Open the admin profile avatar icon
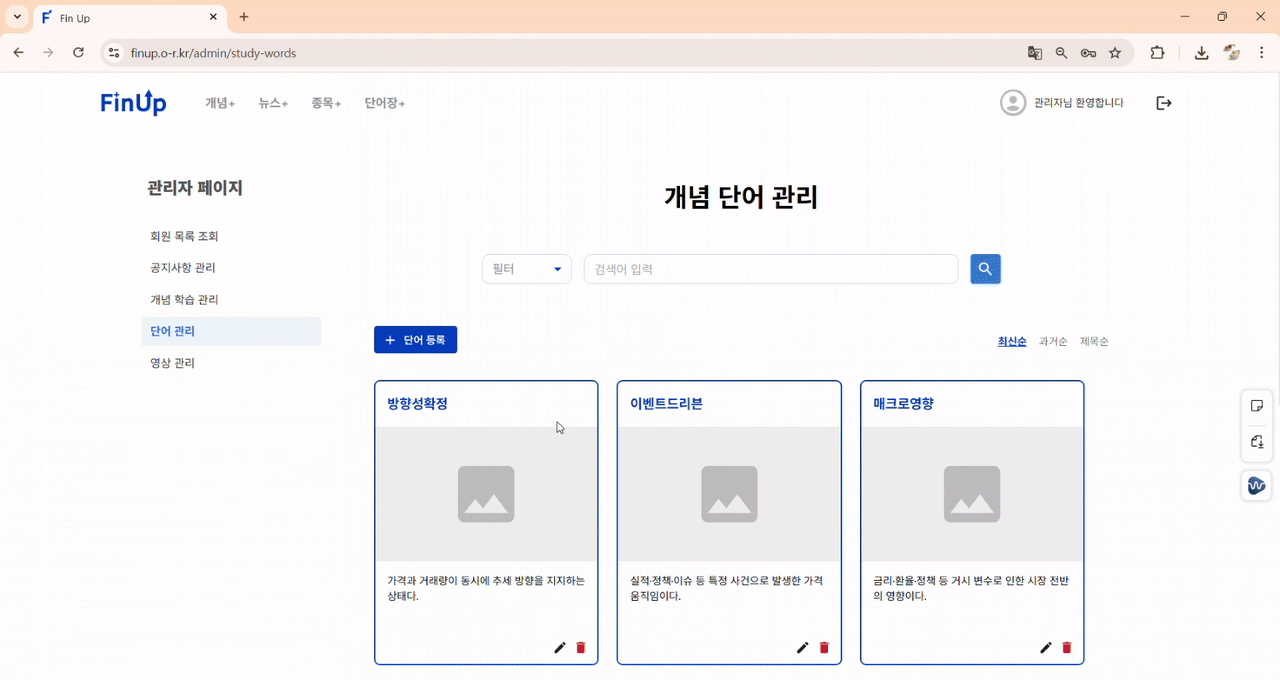 click(x=1012, y=102)
